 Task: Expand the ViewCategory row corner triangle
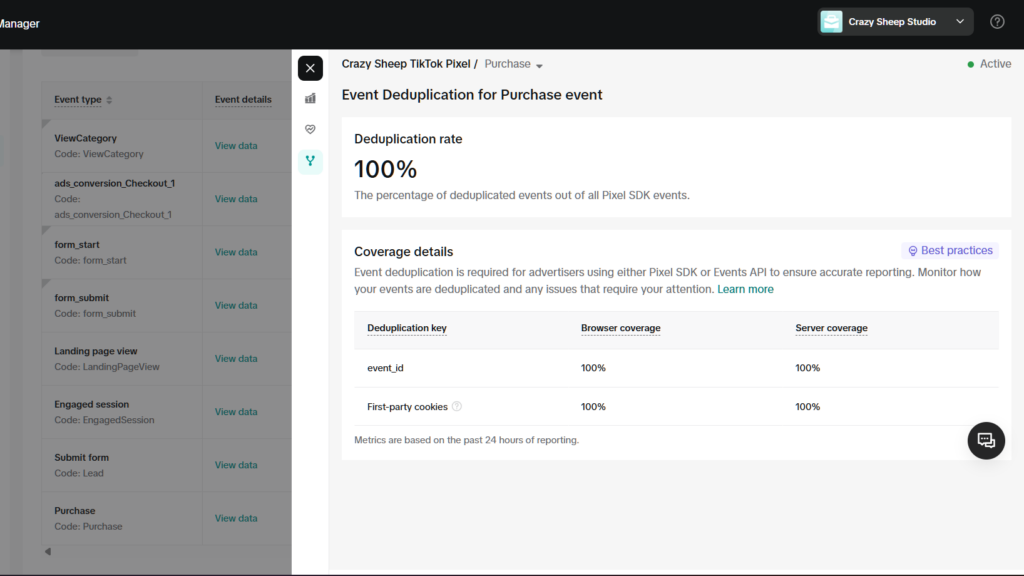[46, 123]
